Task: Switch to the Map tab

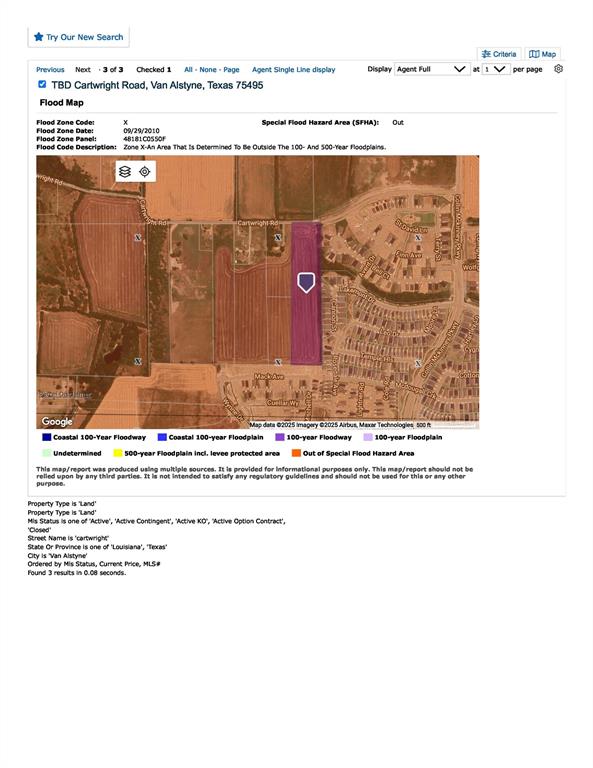Action: pyautogui.click(x=543, y=54)
